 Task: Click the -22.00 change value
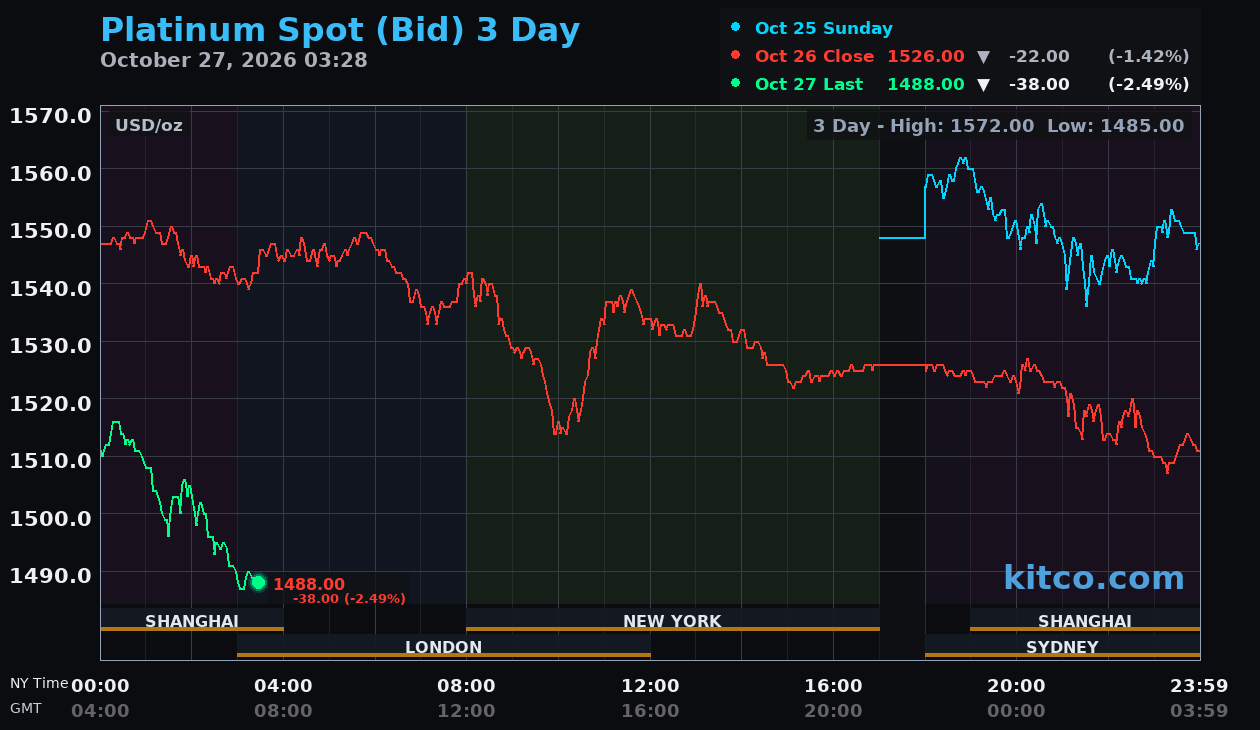1039,56
